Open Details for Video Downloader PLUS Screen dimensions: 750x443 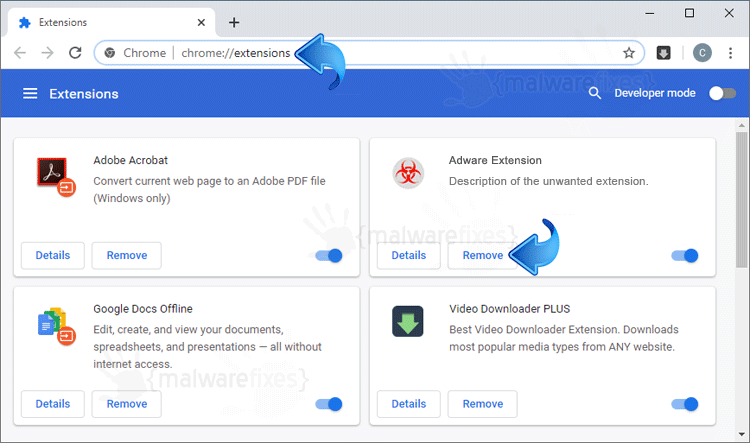pyautogui.click(x=408, y=404)
